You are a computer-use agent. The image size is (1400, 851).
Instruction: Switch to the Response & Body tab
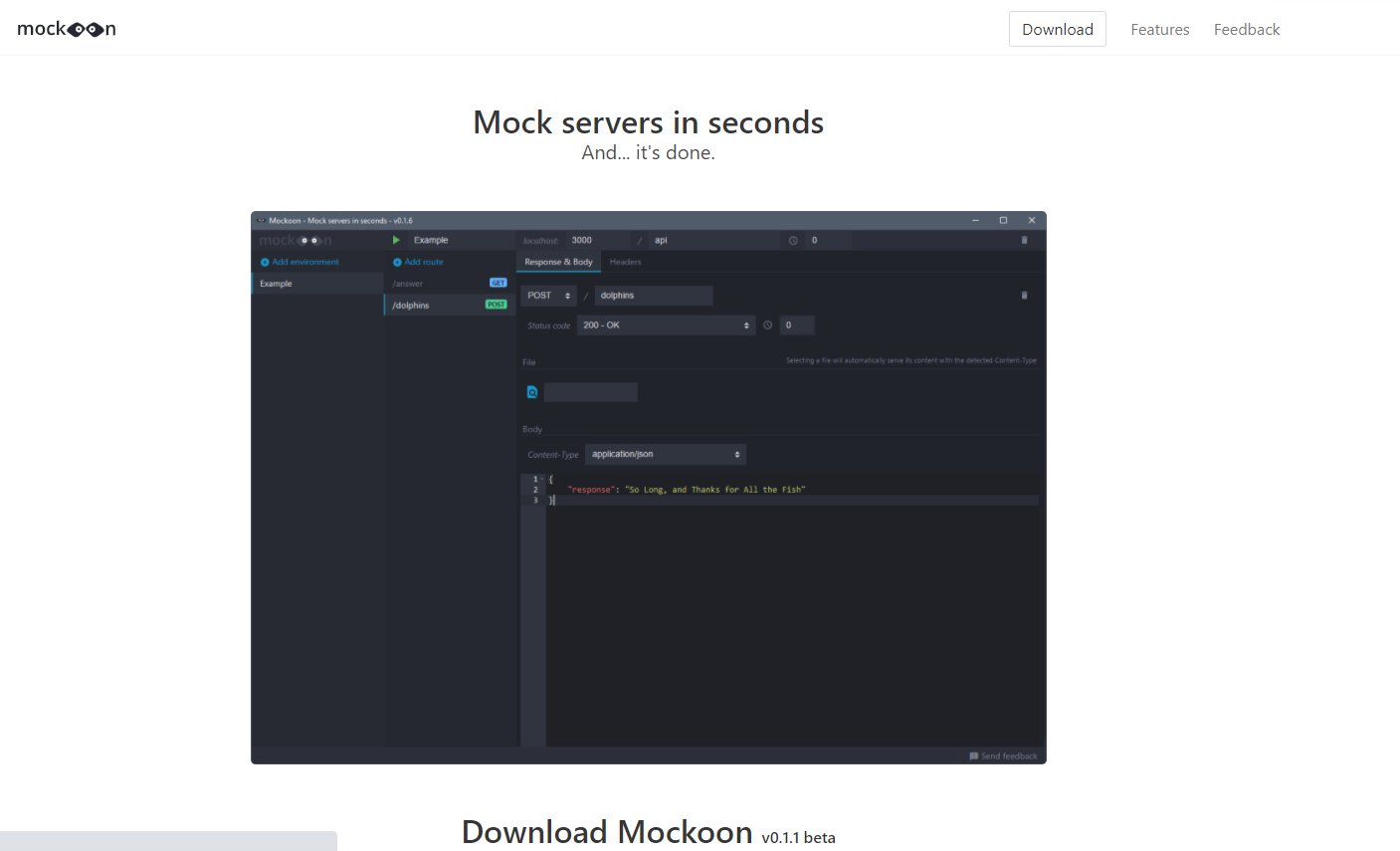click(x=559, y=262)
